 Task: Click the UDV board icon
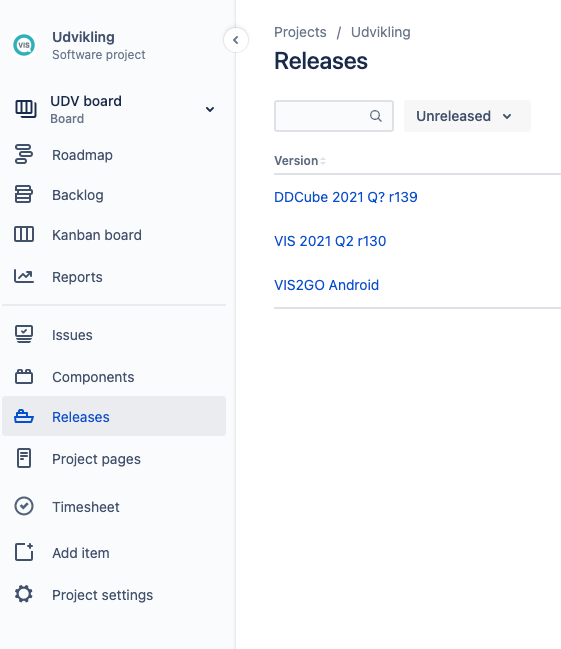26,109
